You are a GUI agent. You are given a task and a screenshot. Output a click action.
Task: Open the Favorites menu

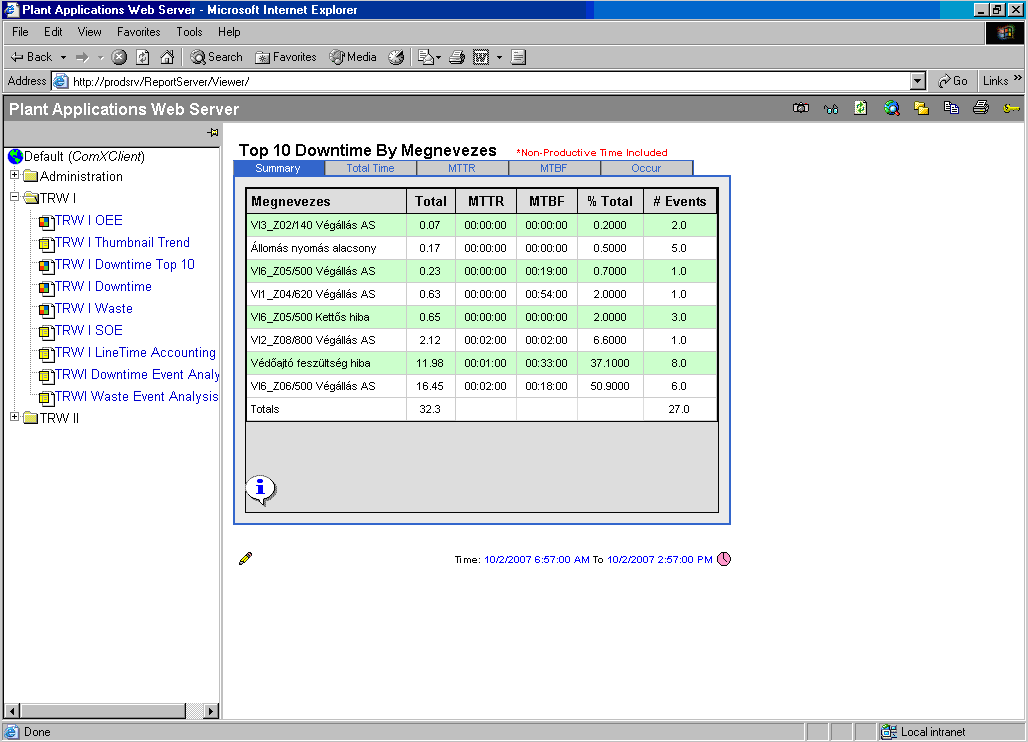click(138, 32)
